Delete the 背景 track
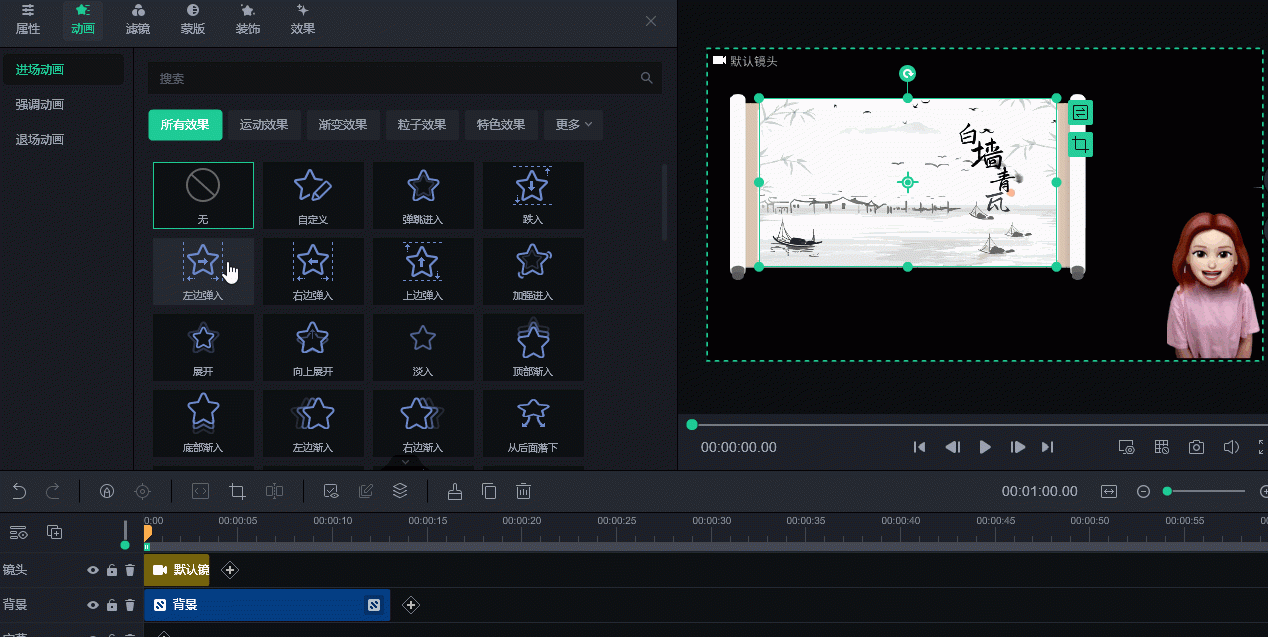This screenshot has height=637, width=1268. point(129,605)
